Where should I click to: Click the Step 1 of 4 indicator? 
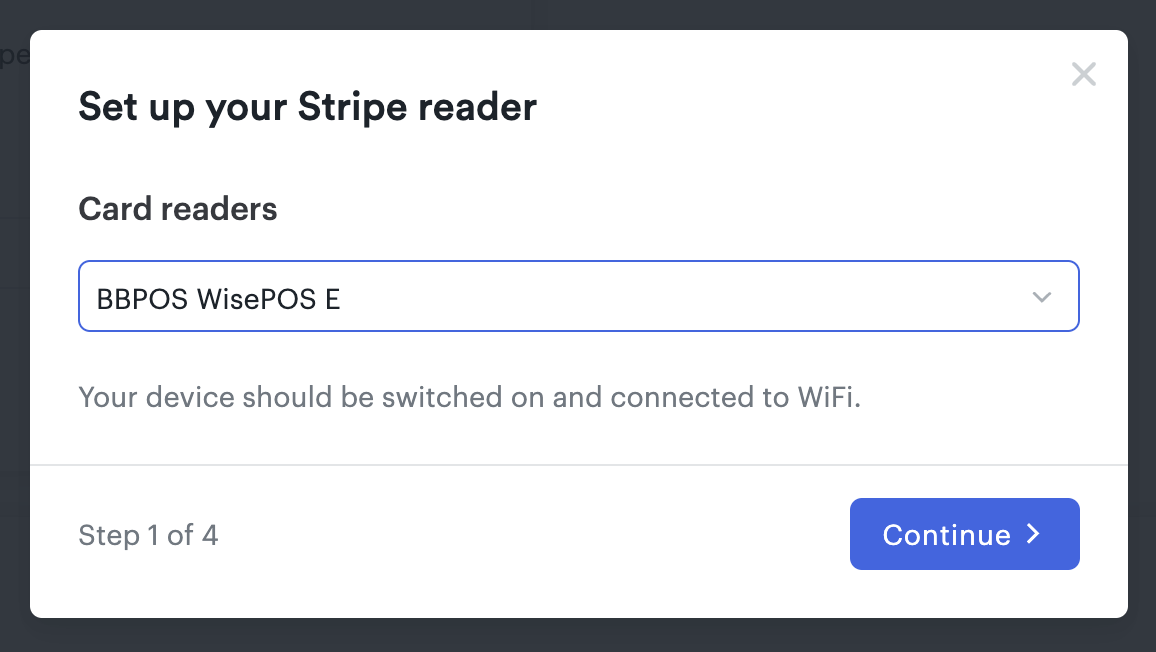point(148,535)
